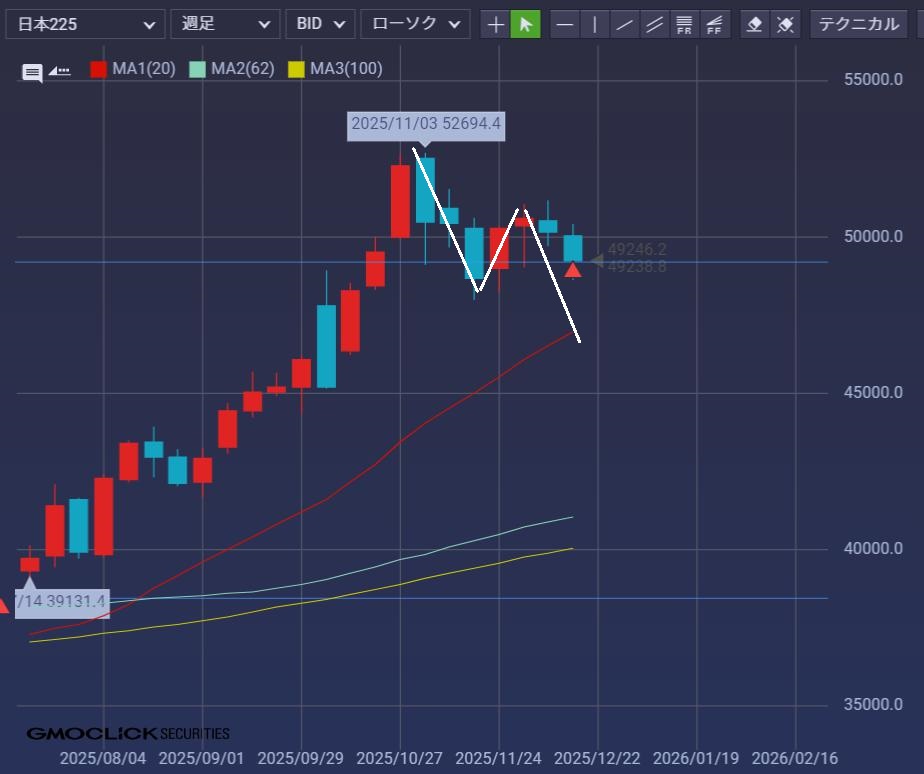Choose the vertical line drawing tool
The width and height of the screenshot is (924, 774).
595,24
